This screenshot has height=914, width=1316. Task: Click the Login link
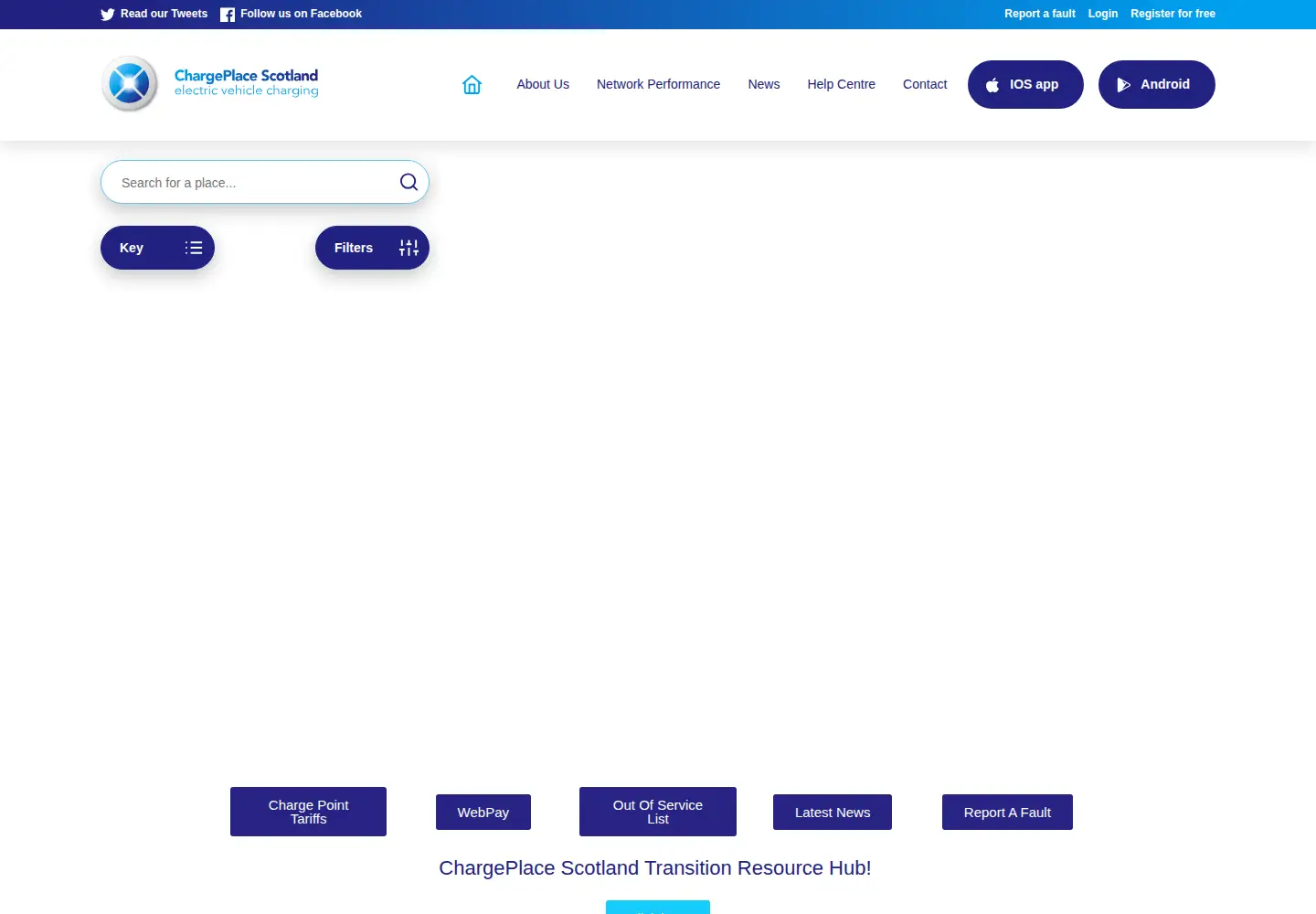pos(1103,14)
